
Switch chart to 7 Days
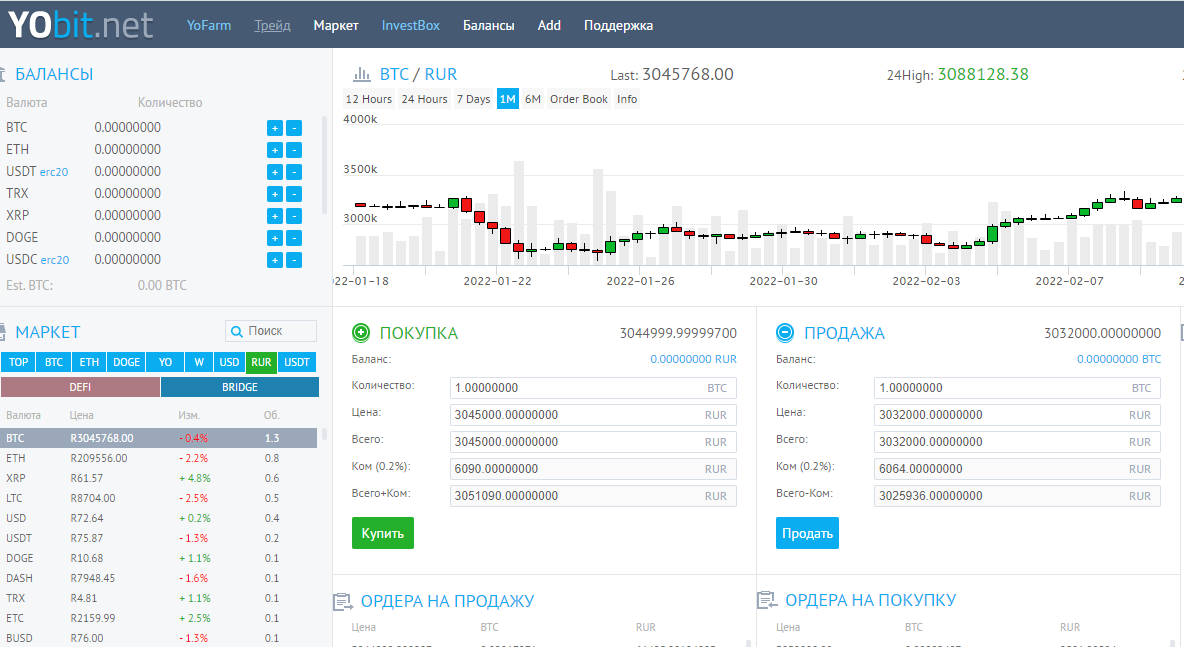click(x=473, y=99)
